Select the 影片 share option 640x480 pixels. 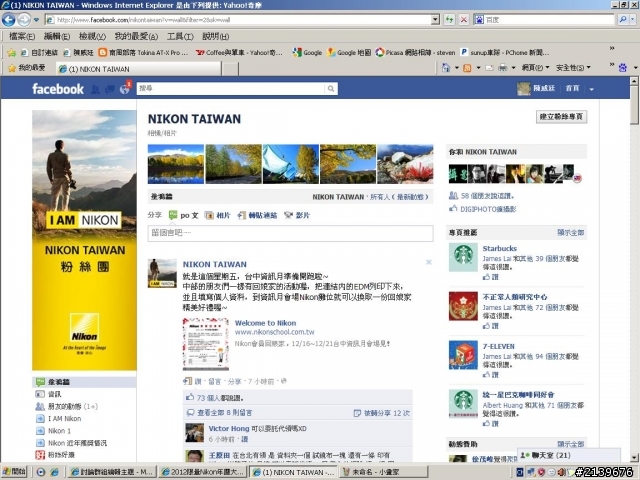tap(297, 215)
